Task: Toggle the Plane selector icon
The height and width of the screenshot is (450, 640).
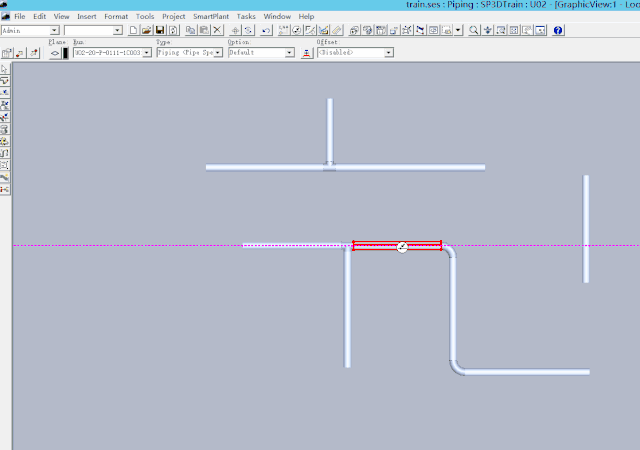Action: pyautogui.click(x=55, y=53)
